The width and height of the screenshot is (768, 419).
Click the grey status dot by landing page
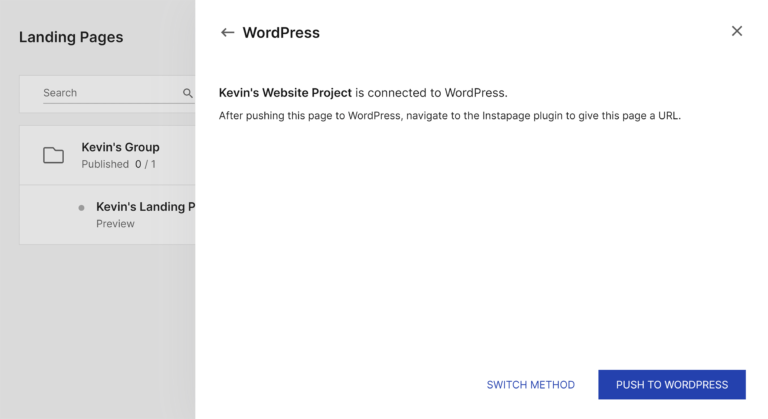pyautogui.click(x=81, y=208)
